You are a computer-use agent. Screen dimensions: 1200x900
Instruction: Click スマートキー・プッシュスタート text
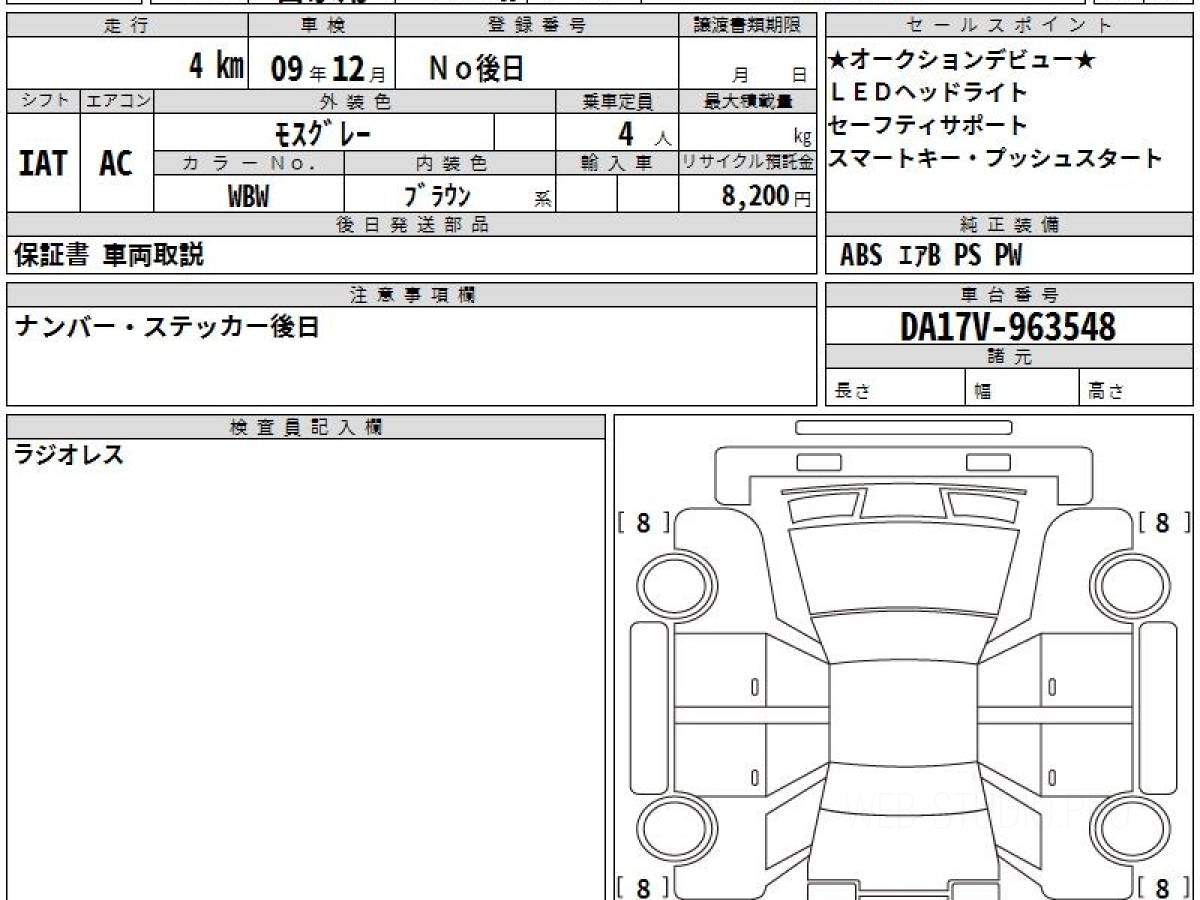(x=996, y=158)
